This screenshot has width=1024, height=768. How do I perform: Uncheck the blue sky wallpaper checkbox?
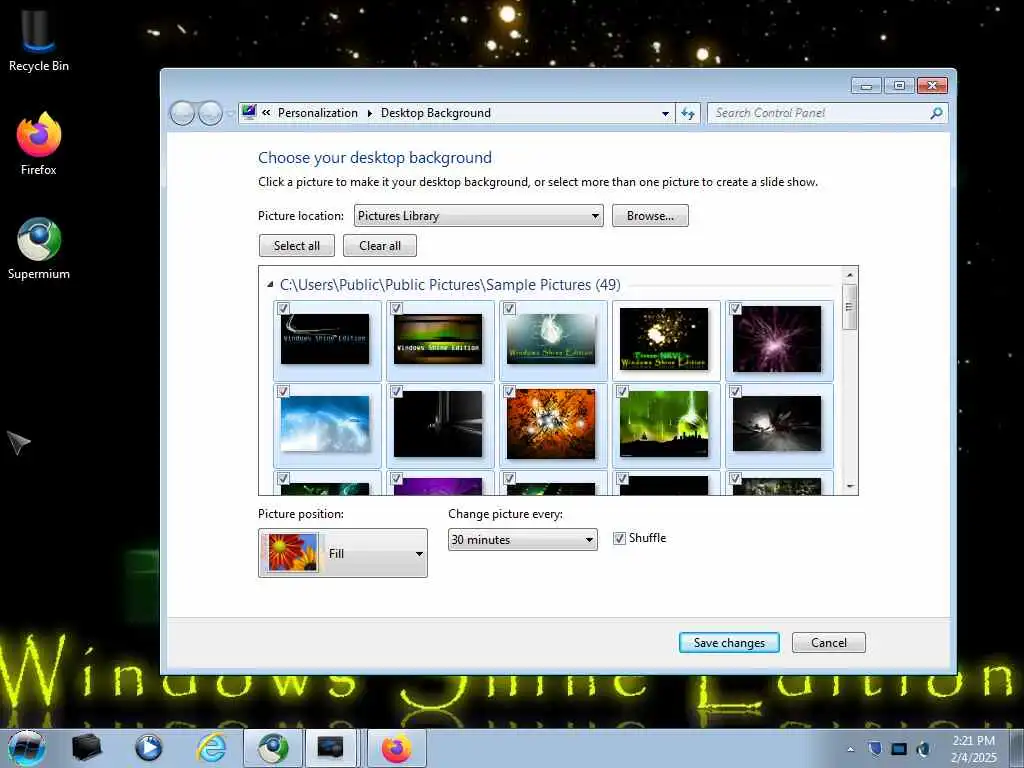click(283, 391)
